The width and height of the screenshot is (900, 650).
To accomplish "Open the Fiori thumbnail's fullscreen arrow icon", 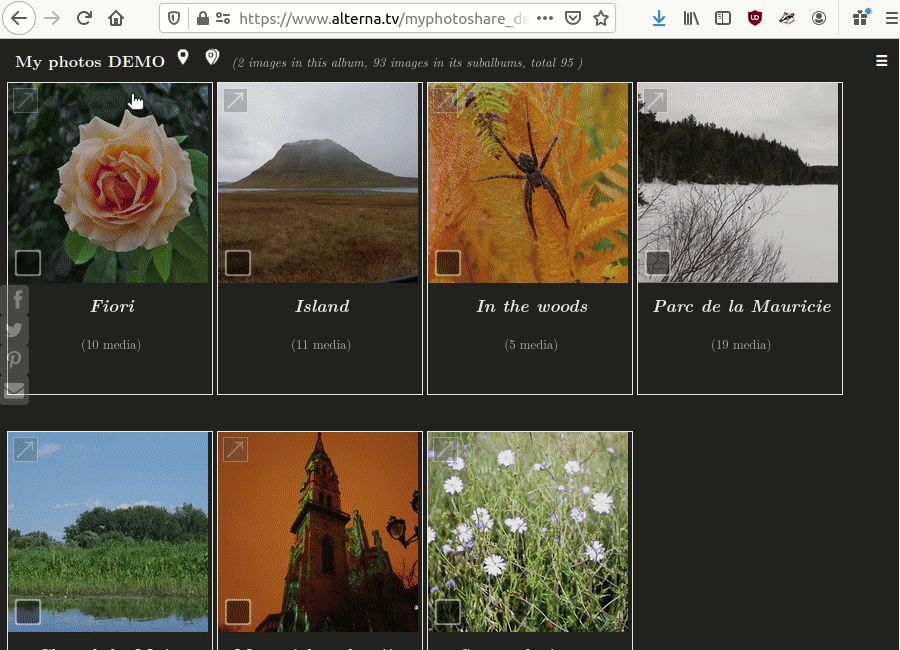I will point(25,99).
